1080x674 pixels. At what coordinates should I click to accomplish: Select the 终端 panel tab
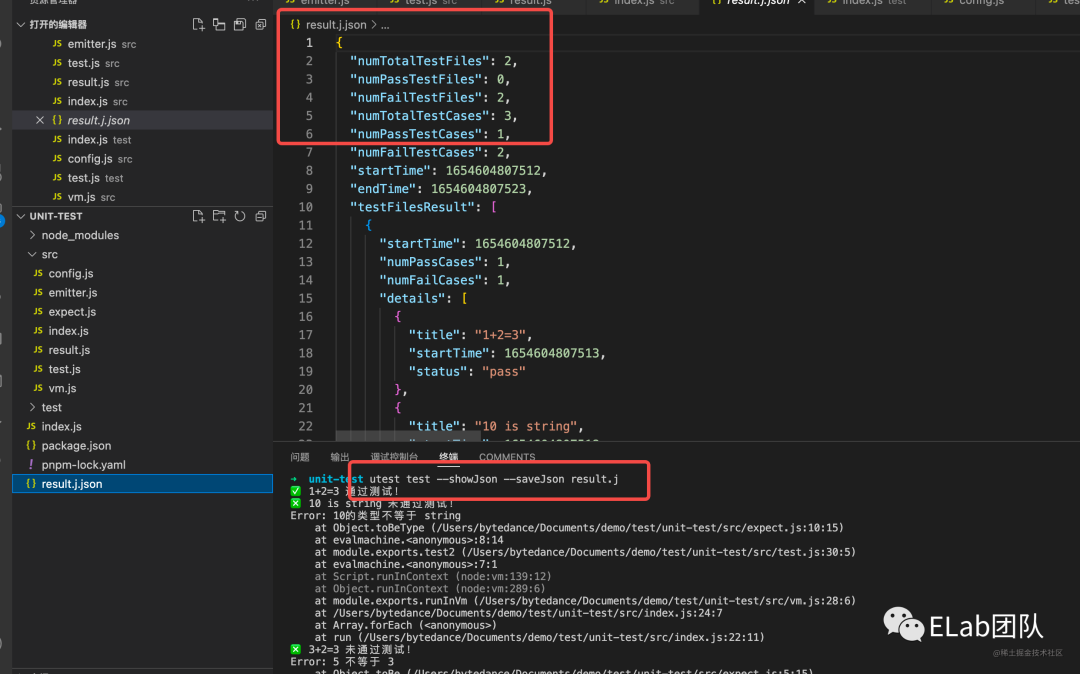coord(448,457)
